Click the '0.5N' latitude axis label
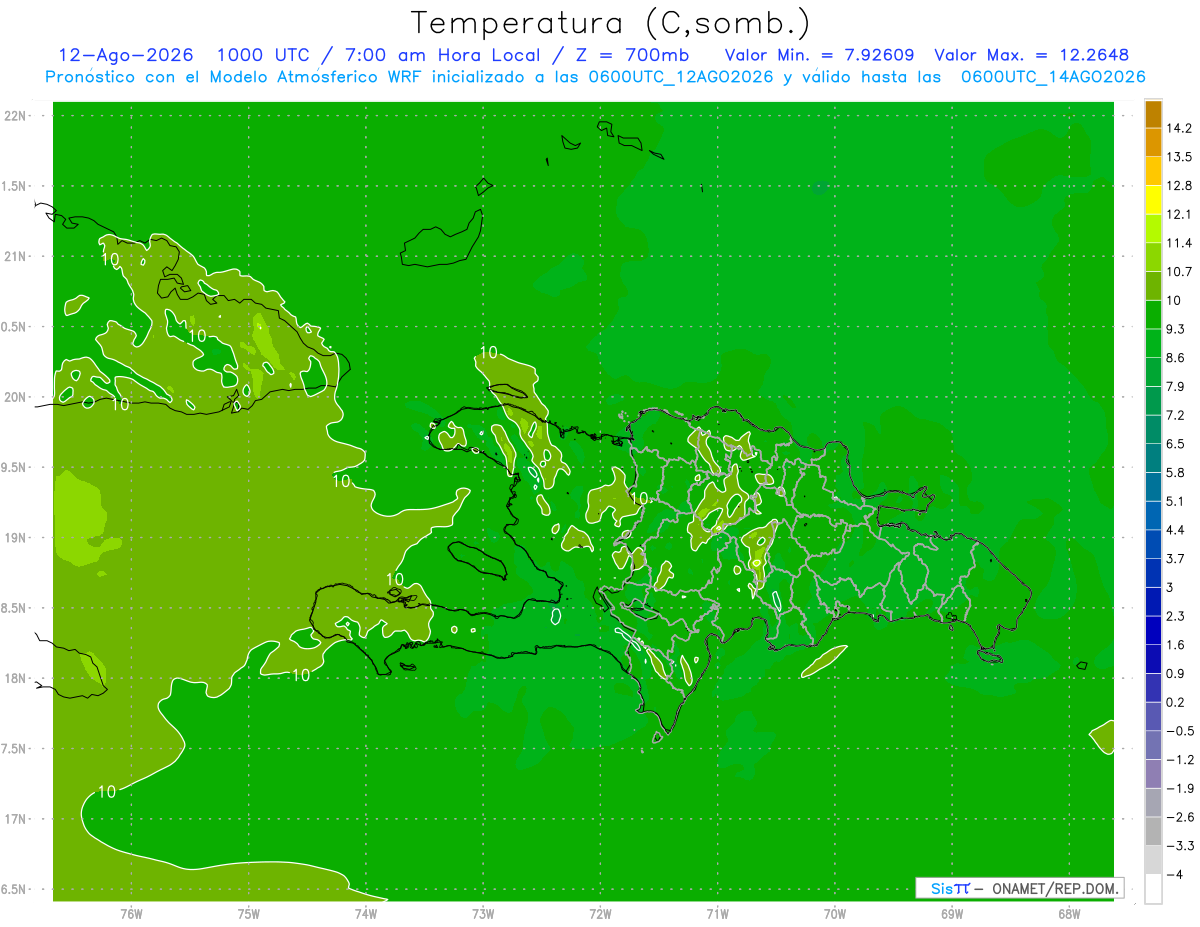The image size is (1200, 927). [x=15, y=327]
